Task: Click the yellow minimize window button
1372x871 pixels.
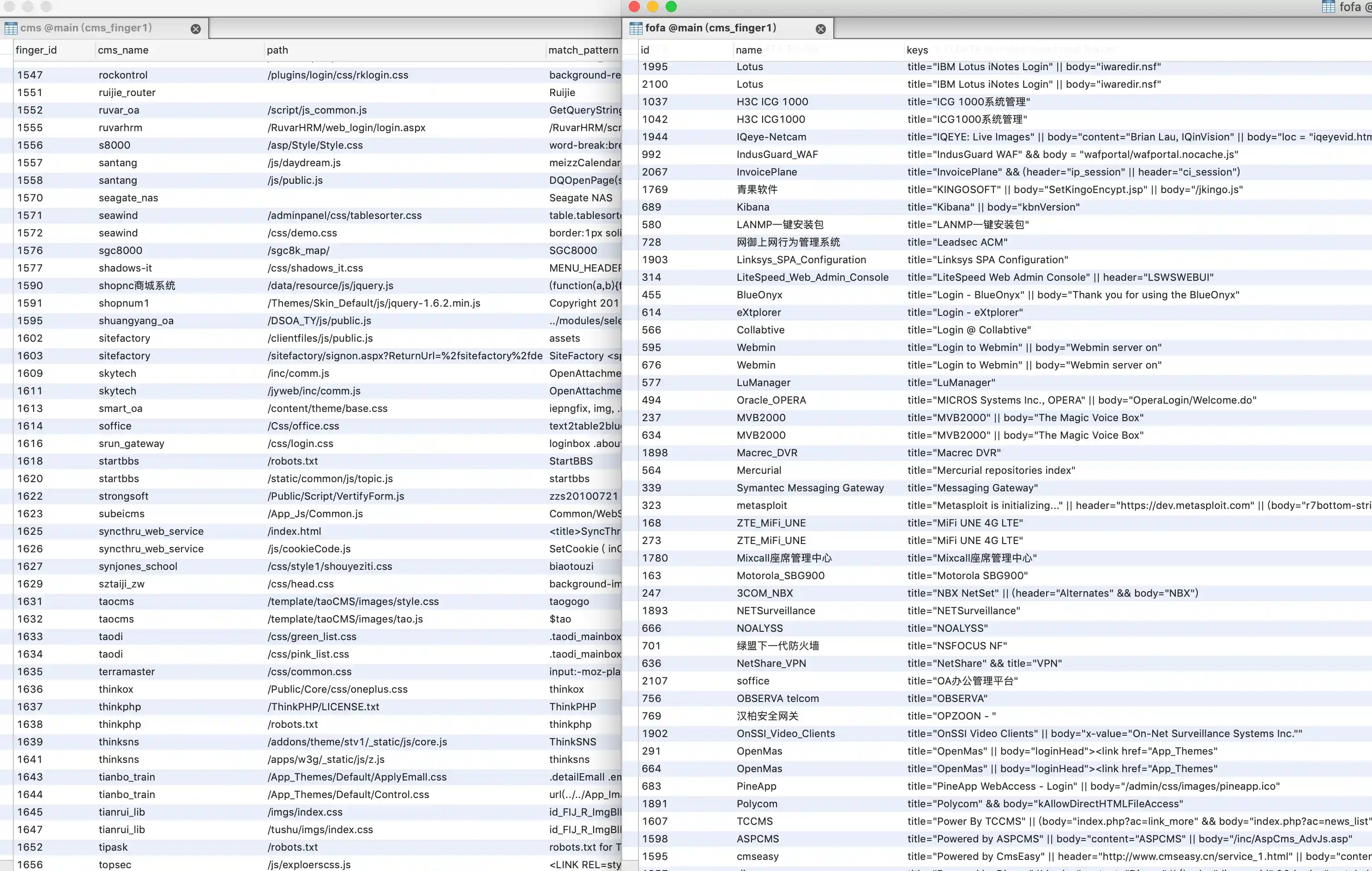Action: pos(653,6)
